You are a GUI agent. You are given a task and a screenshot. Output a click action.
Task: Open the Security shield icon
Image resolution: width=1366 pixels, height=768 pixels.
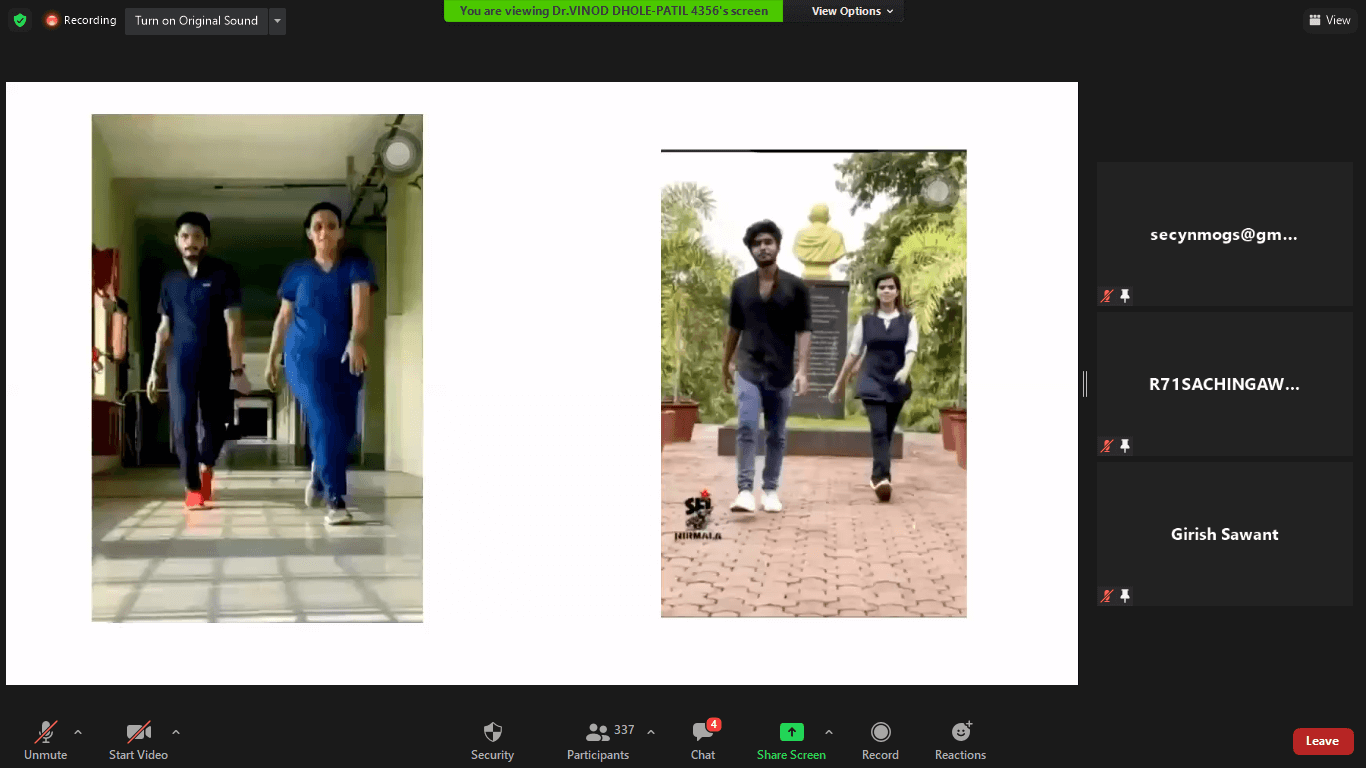(x=492, y=733)
